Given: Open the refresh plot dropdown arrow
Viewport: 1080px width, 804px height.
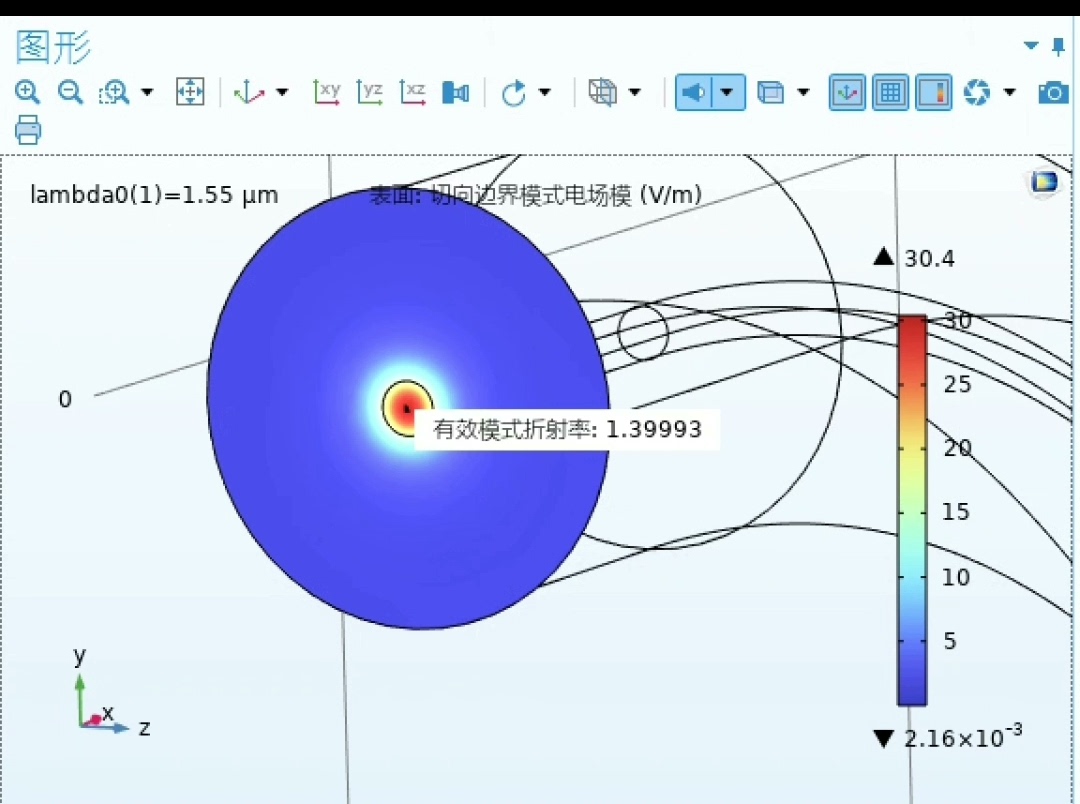Looking at the screenshot, I should (1010, 92).
